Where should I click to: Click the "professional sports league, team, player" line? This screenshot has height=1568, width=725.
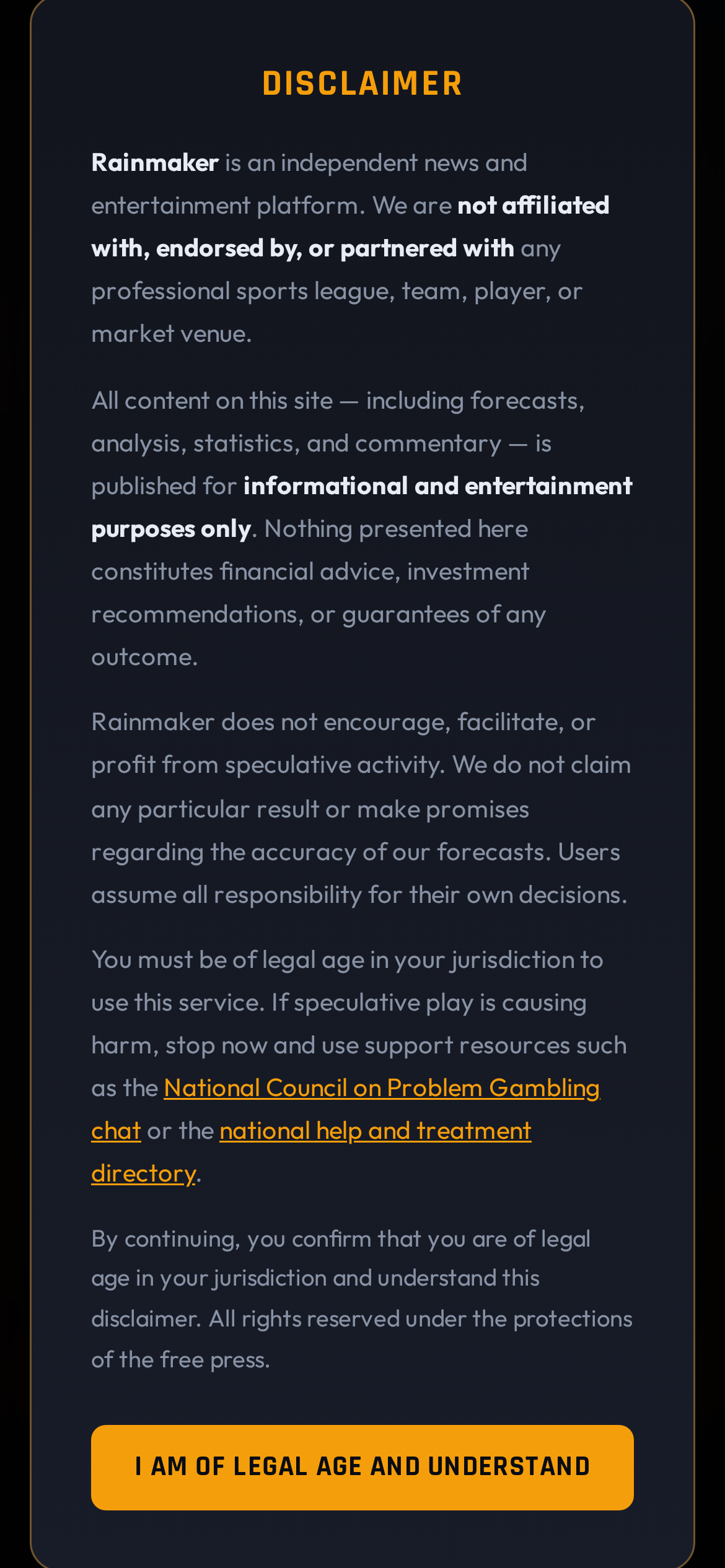[x=336, y=291]
